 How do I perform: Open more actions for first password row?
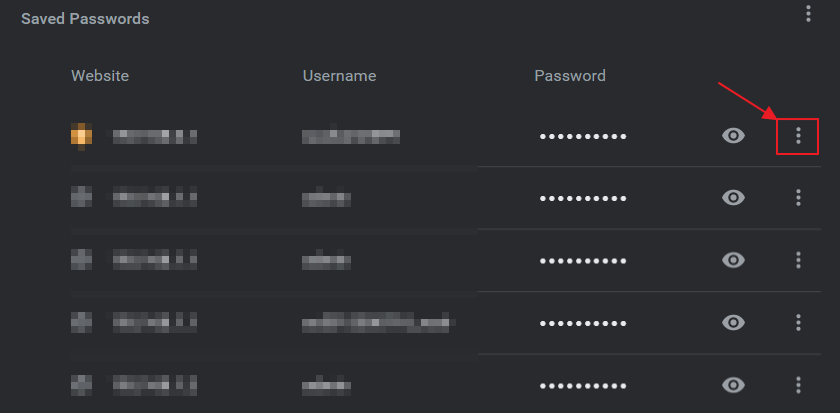tap(798, 136)
